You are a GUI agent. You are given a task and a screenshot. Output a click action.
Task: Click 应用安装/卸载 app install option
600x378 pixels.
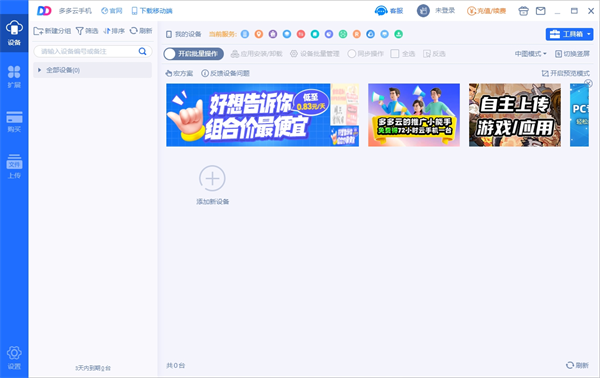point(256,54)
